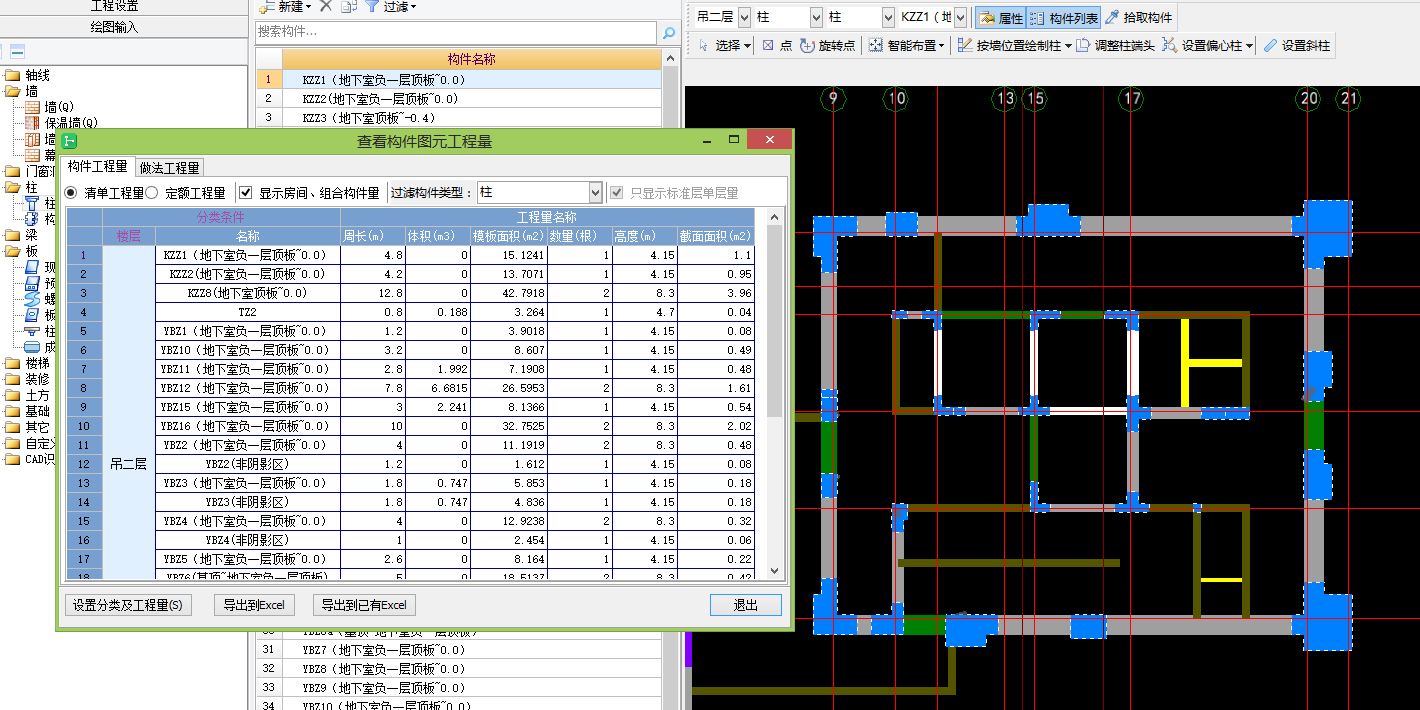
Task: Activate the 拾取构件 eyedropper tool
Action: tap(1139, 18)
